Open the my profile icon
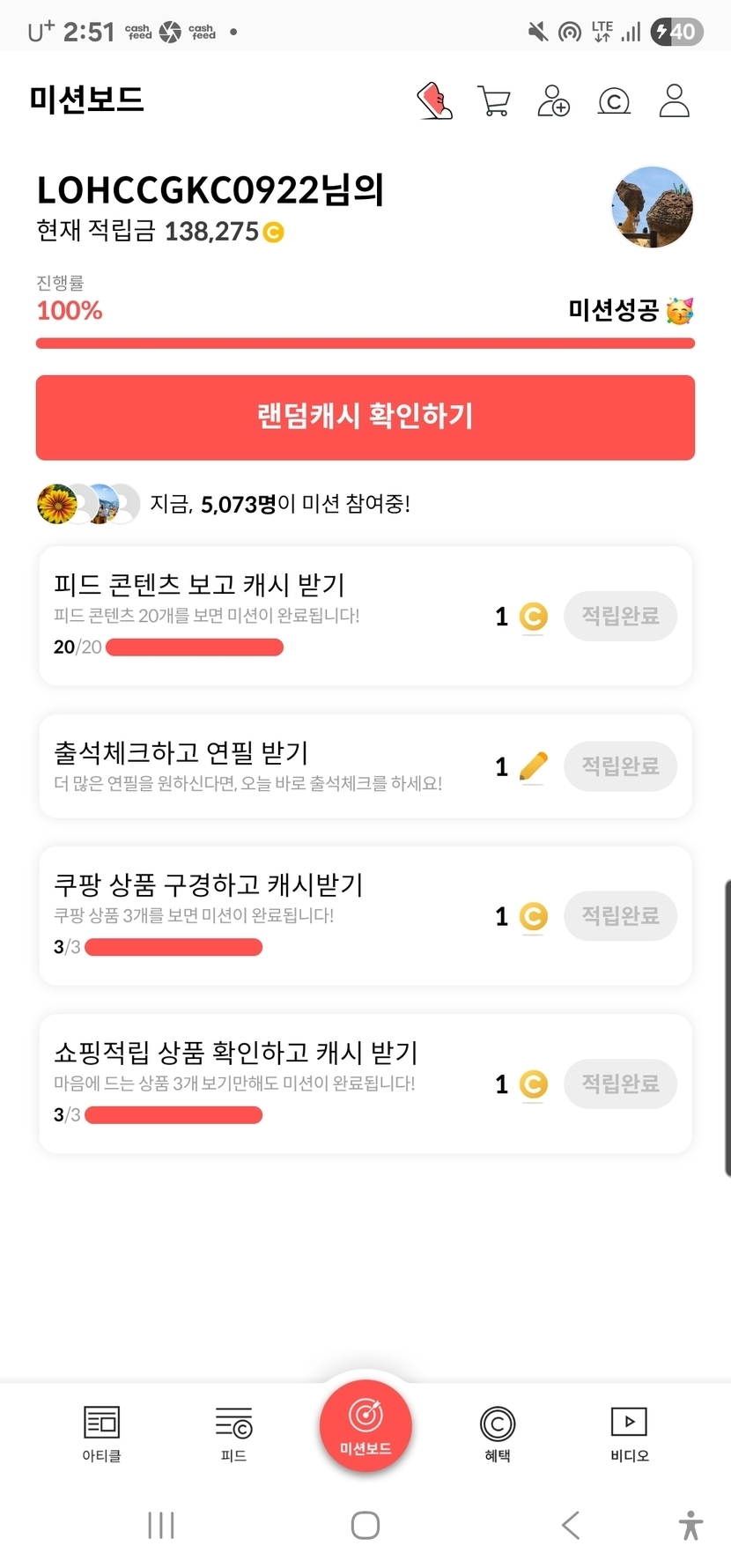731x1568 pixels. 675,101
